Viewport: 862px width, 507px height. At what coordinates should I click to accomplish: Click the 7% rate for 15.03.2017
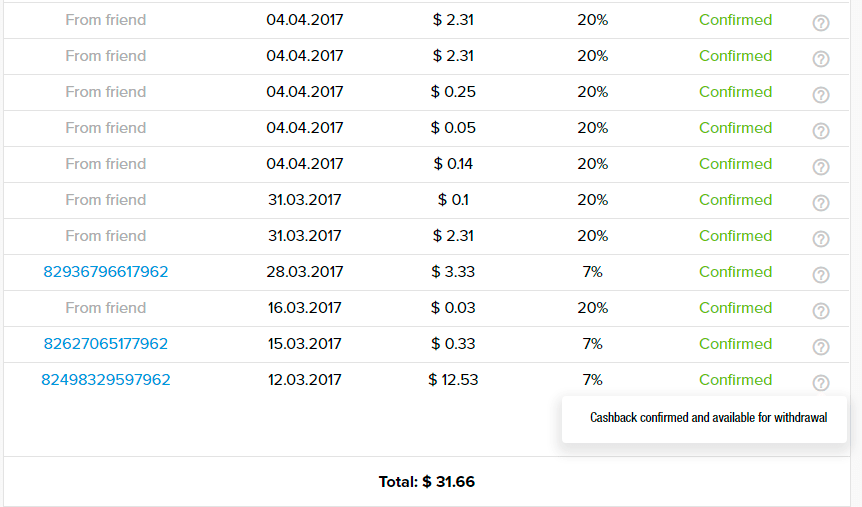tap(593, 344)
